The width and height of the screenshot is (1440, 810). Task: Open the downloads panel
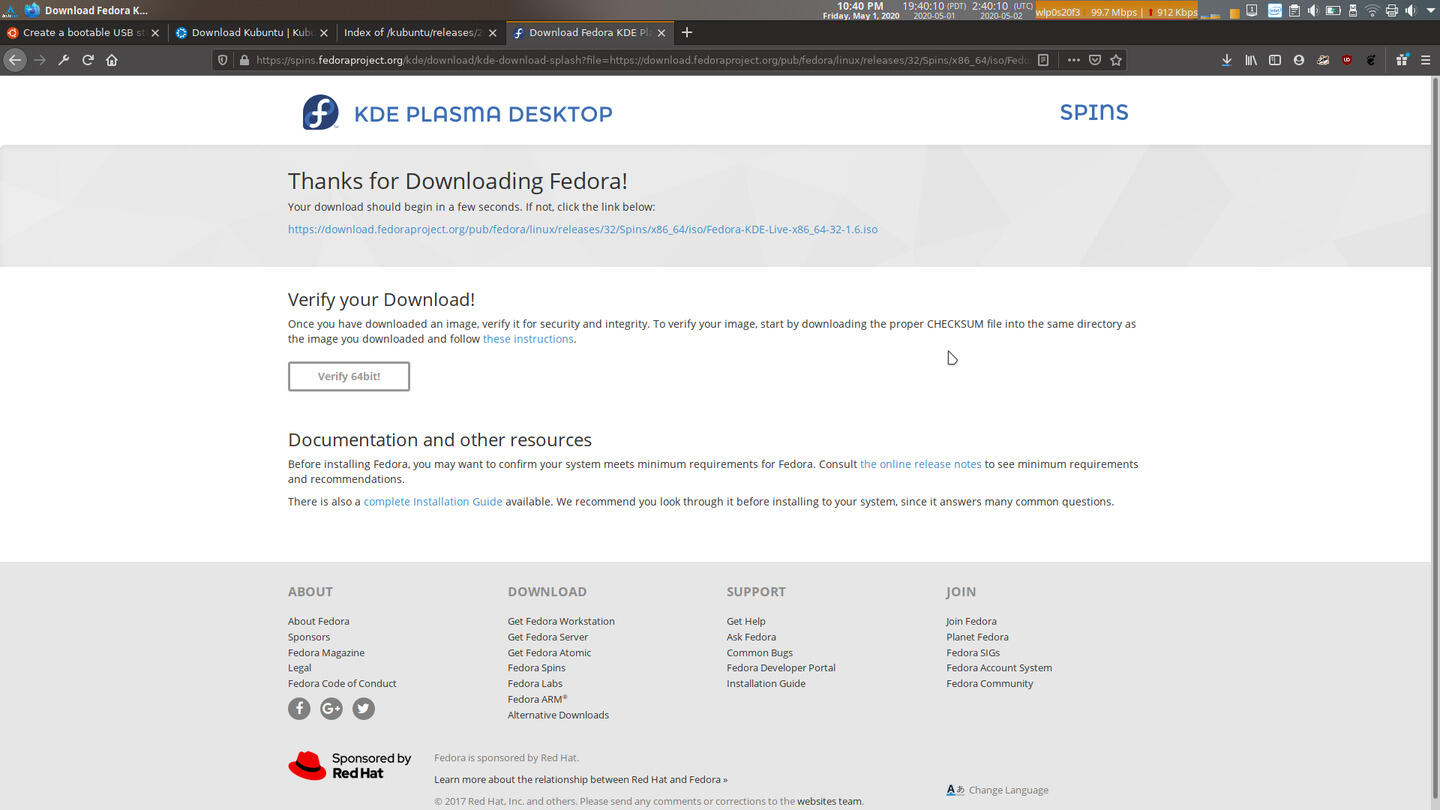(x=1227, y=60)
